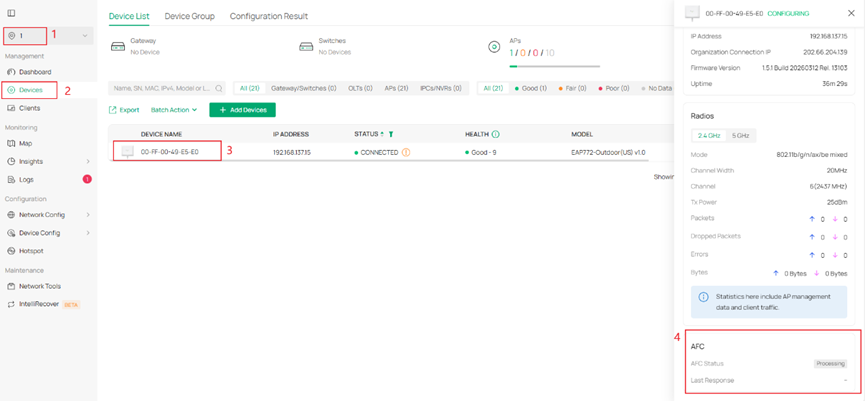This screenshot has width=865, height=401.
Task: Click the Health column info icon
Action: click(495, 134)
